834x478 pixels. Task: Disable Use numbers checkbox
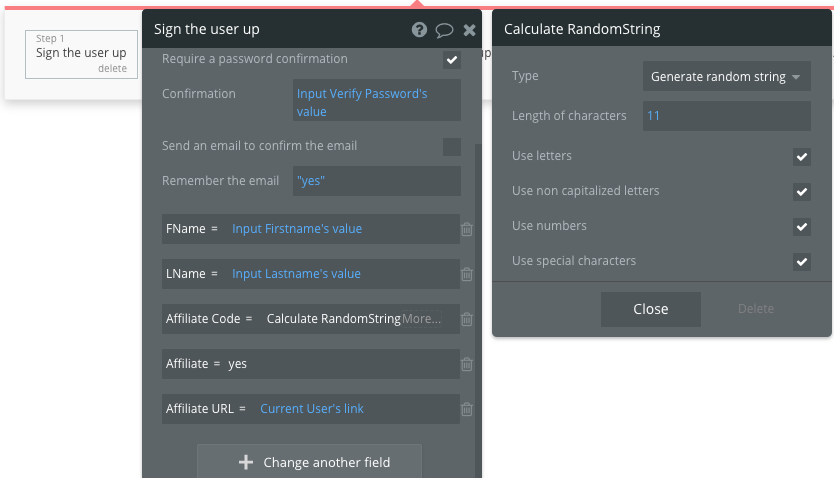pyautogui.click(x=801, y=227)
